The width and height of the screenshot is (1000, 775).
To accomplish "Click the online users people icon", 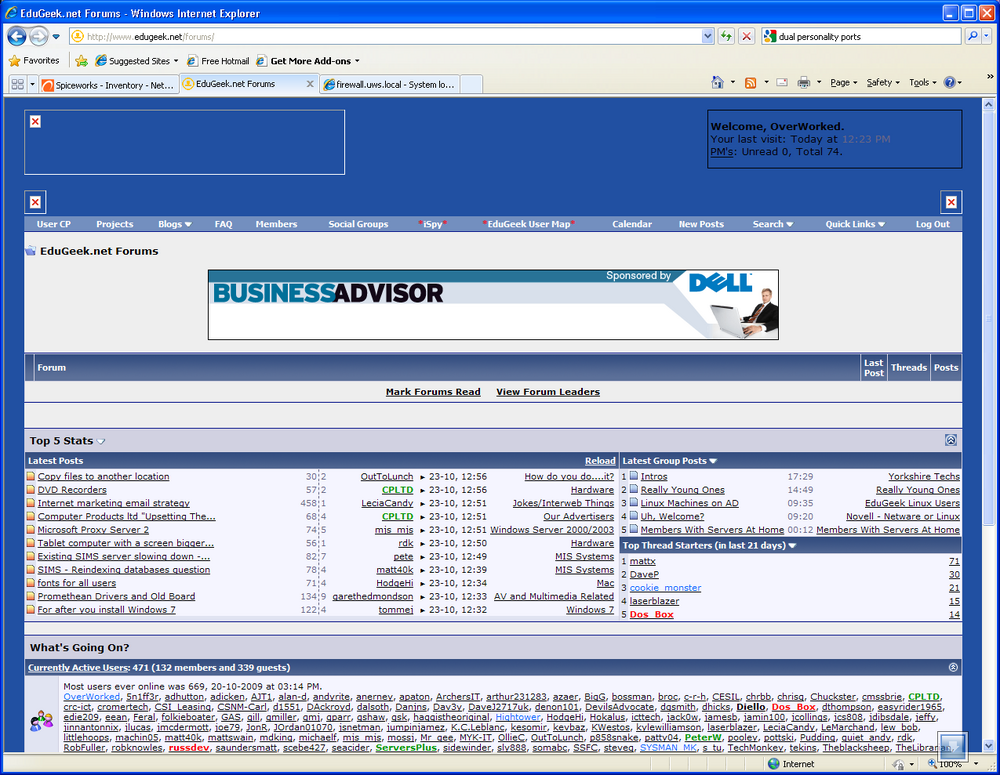I will point(41,721).
